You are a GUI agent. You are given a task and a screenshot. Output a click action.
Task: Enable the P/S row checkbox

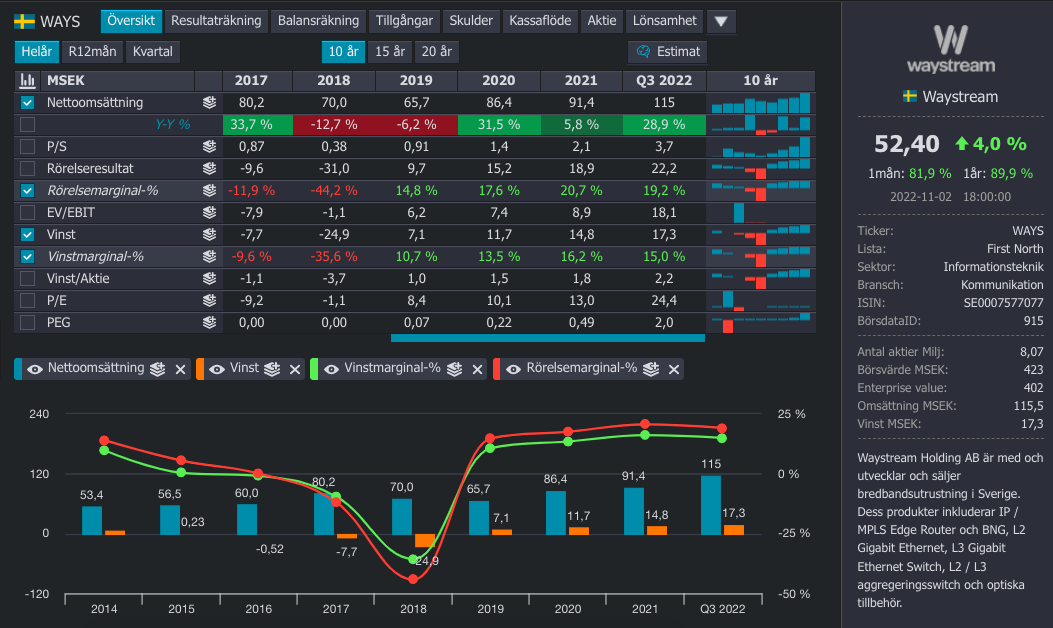(28, 146)
